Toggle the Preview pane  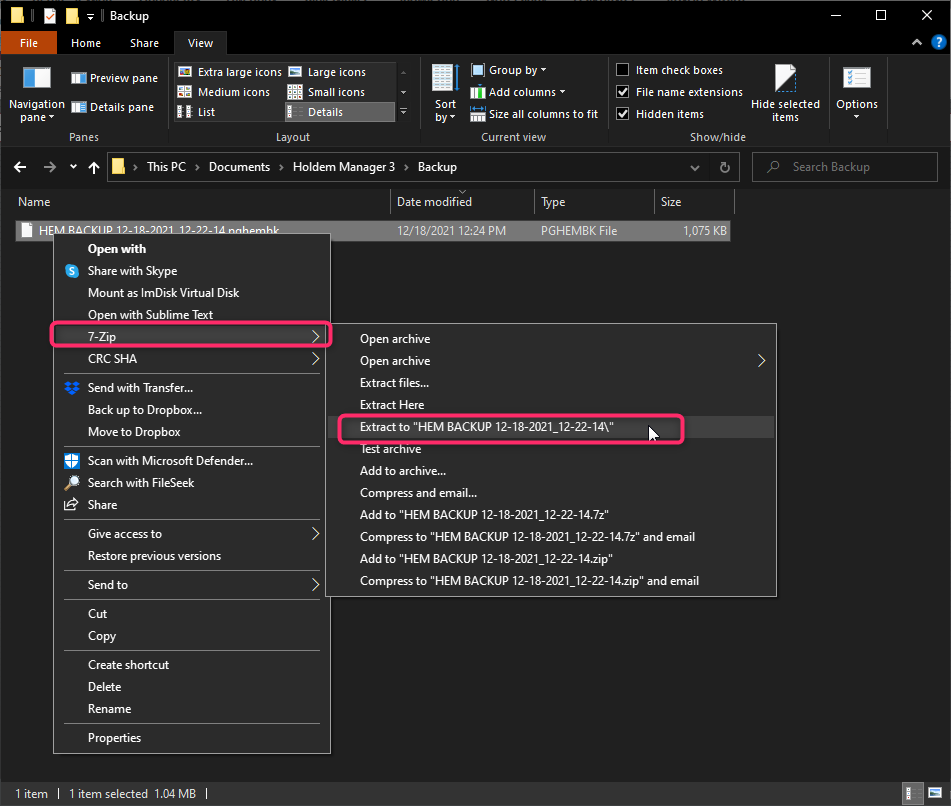(114, 78)
